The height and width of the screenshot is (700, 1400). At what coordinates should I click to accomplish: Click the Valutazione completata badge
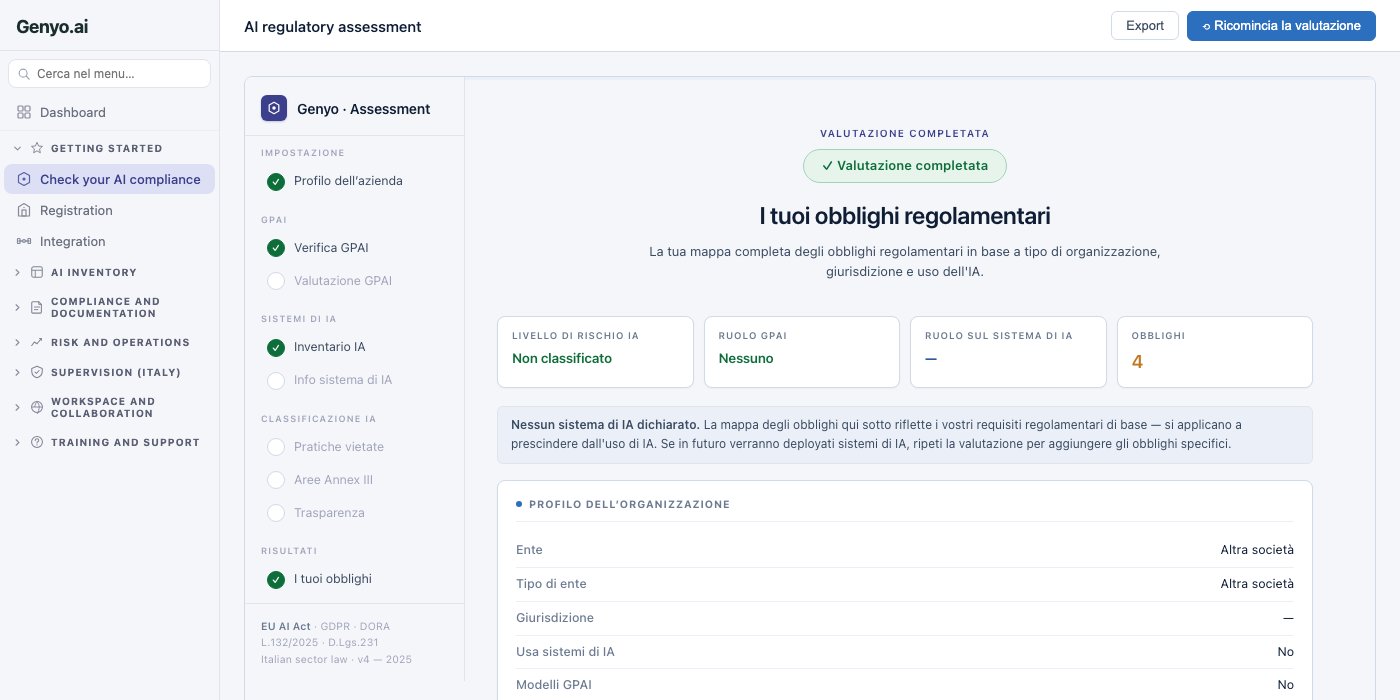[x=905, y=166]
